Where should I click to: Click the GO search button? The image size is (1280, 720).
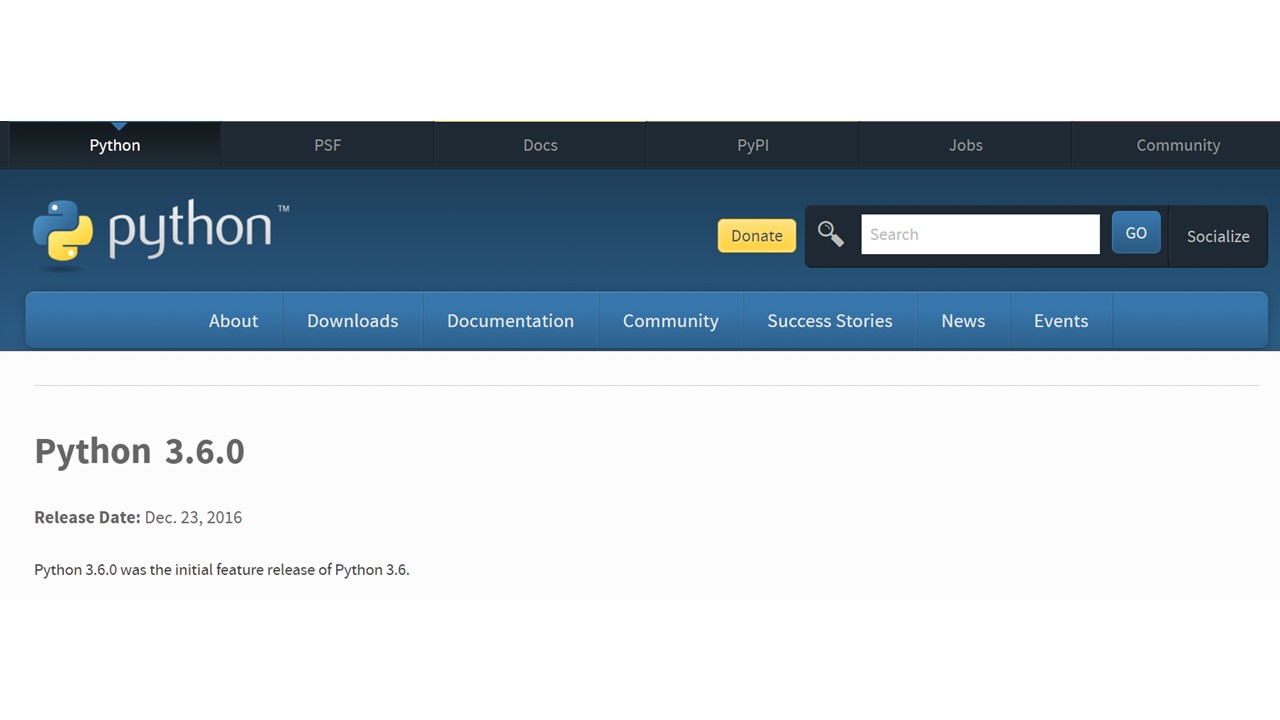1135,233
